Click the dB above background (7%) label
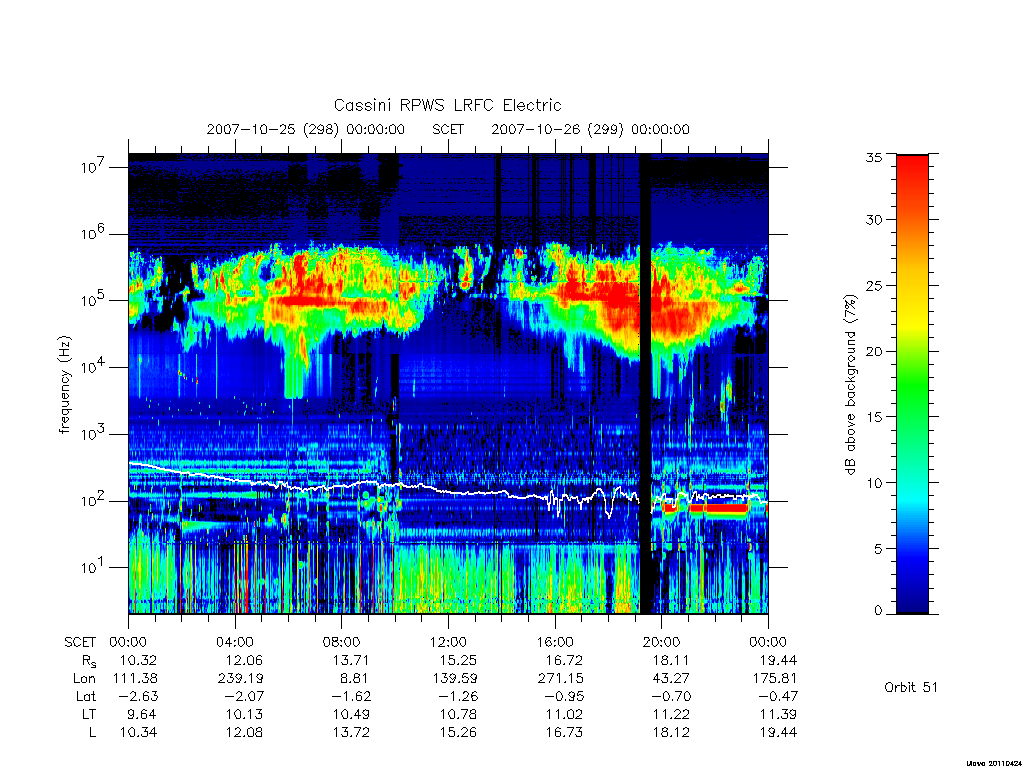 pos(850,385)
